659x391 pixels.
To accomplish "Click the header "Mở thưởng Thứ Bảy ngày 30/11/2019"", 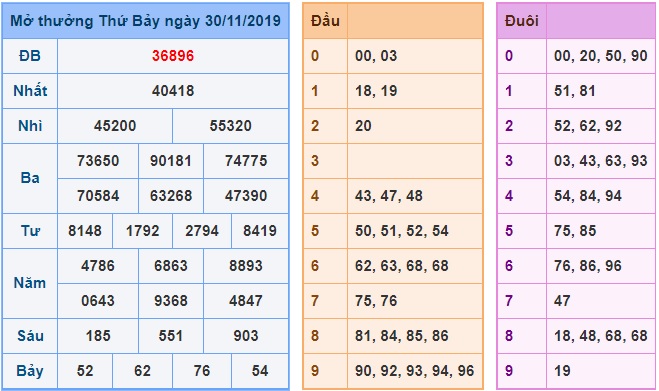I will pos(145,21).
